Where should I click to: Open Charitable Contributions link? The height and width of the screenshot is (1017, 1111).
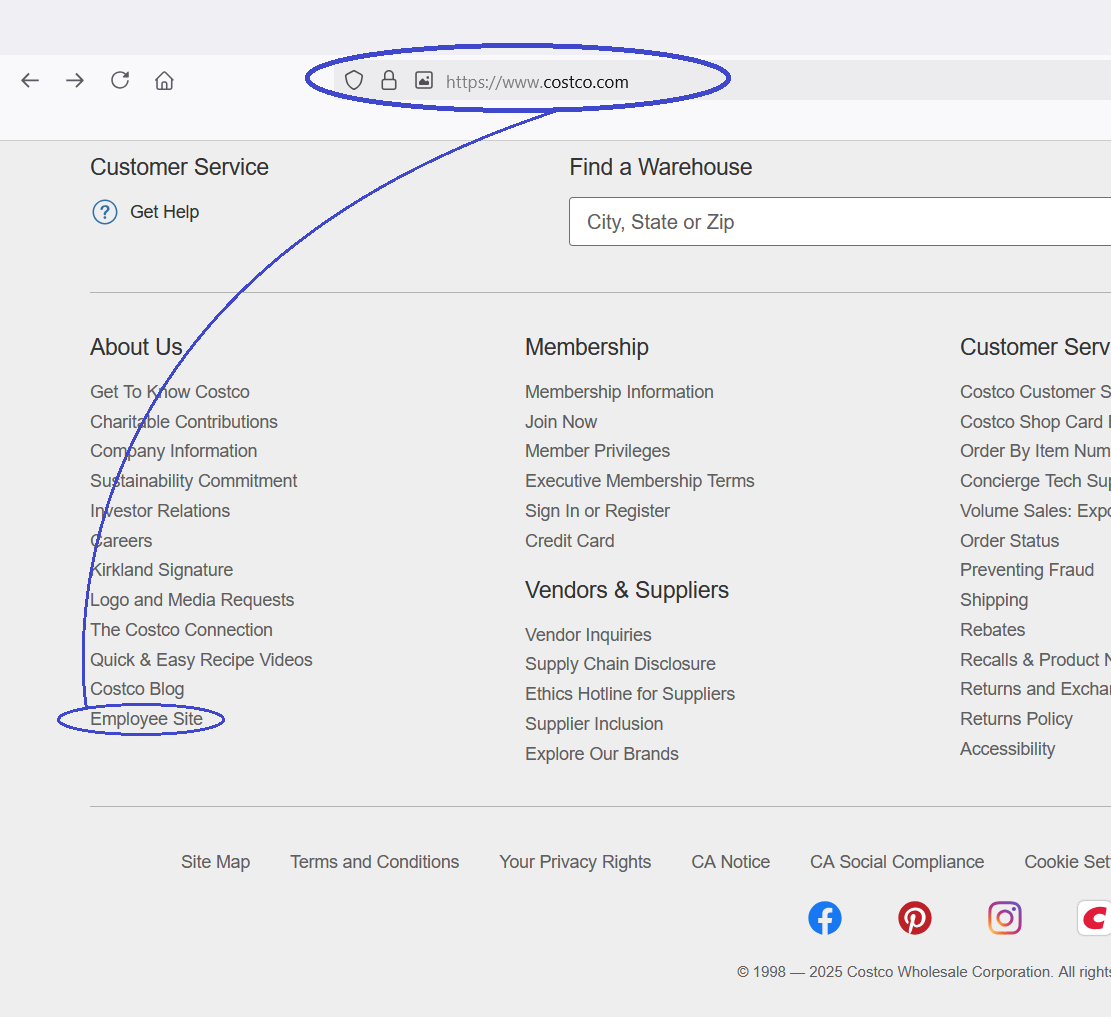point(184,422)
